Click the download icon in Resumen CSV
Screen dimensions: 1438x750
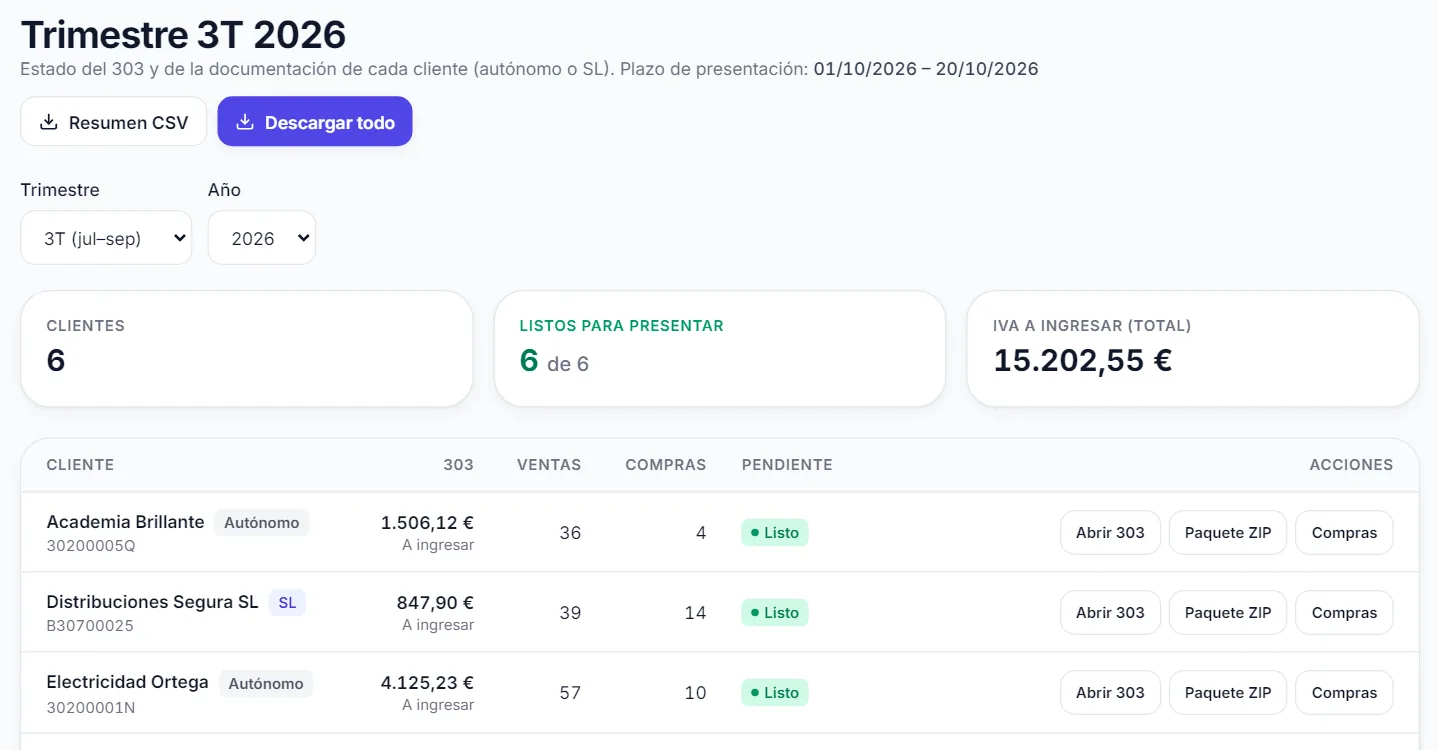(x=48, y=122)
